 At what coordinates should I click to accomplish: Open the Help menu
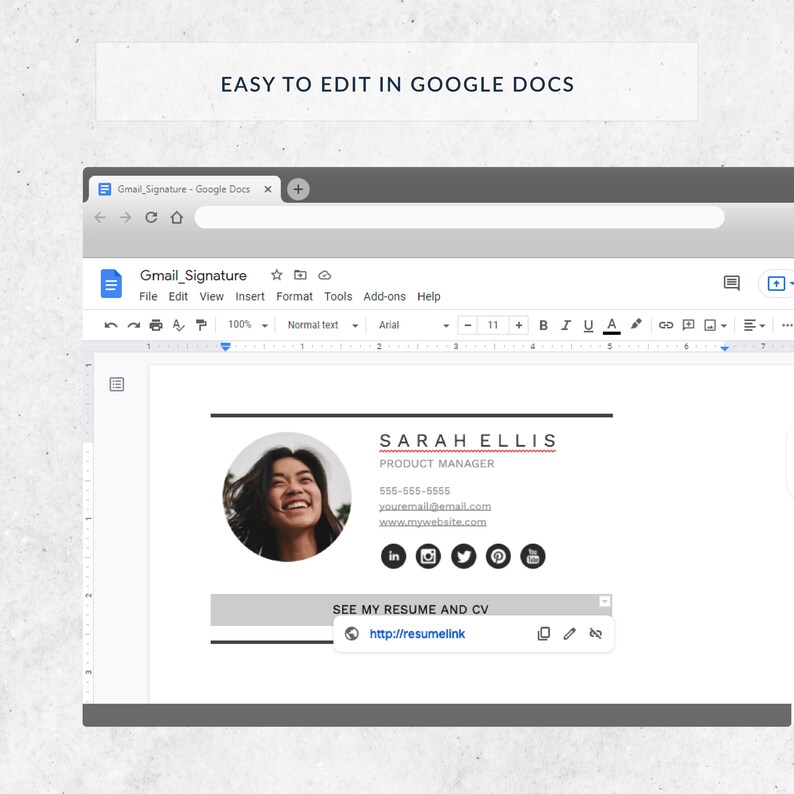(x=429, y=296)
